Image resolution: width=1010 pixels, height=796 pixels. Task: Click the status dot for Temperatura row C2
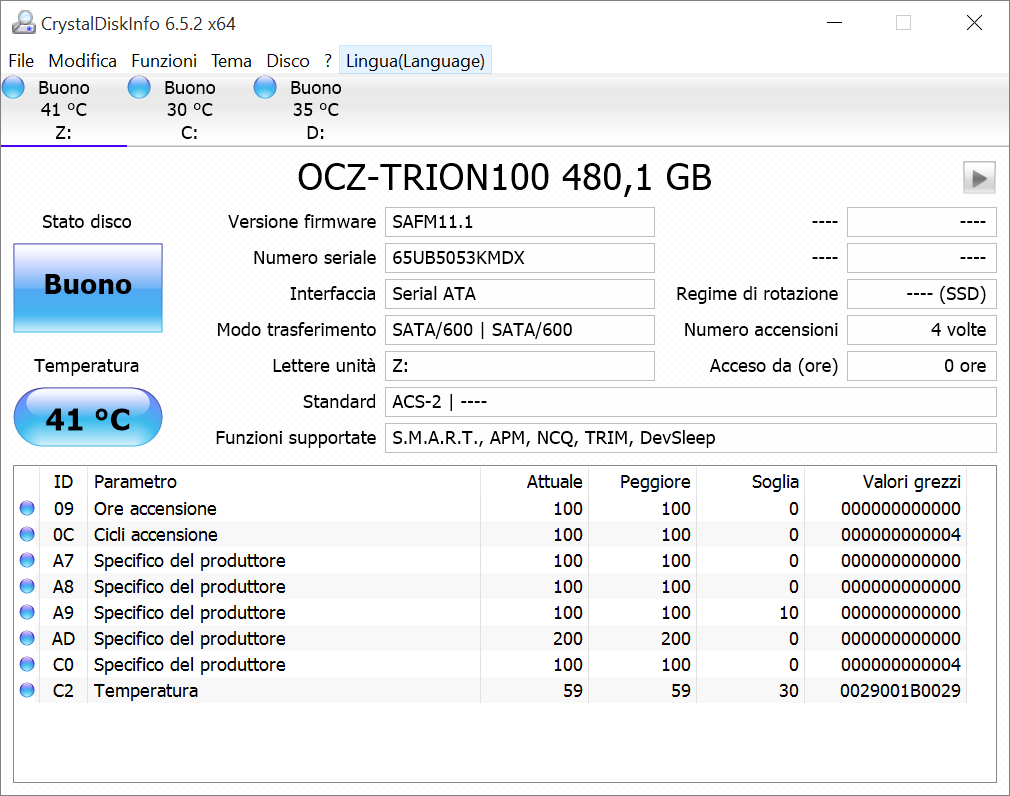point(27,690)
